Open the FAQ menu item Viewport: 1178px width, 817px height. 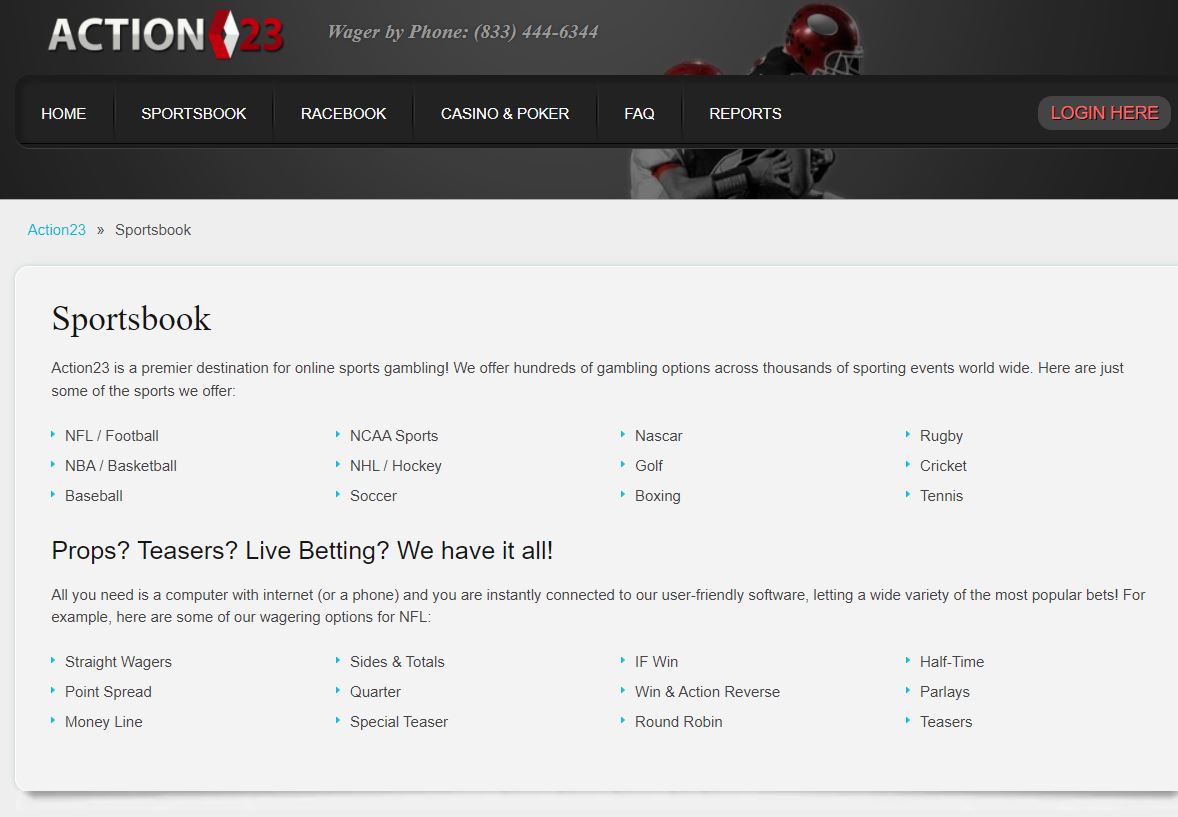point(639,113)
